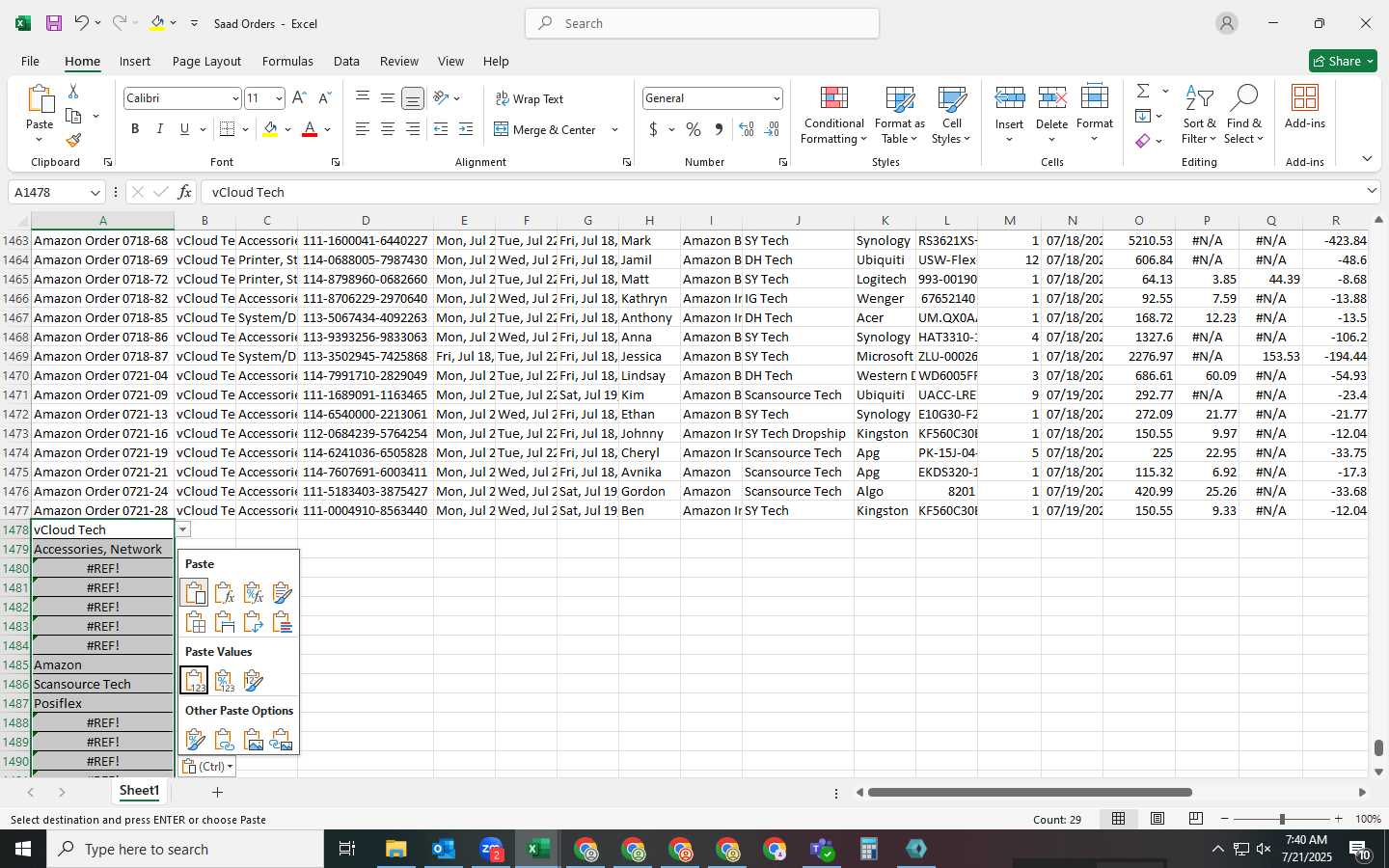1389x868 pixels.
Task: Open dropdown arrow beside cell A1478
Action: click(182, 529)
